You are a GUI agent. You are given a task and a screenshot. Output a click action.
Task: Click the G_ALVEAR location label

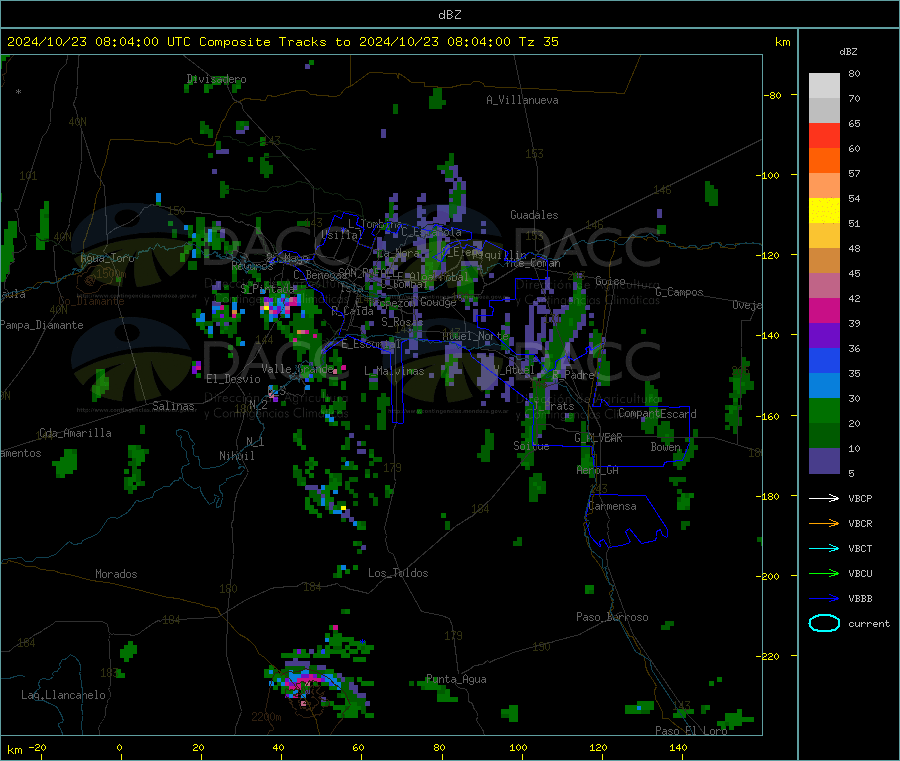coord(599,438)
